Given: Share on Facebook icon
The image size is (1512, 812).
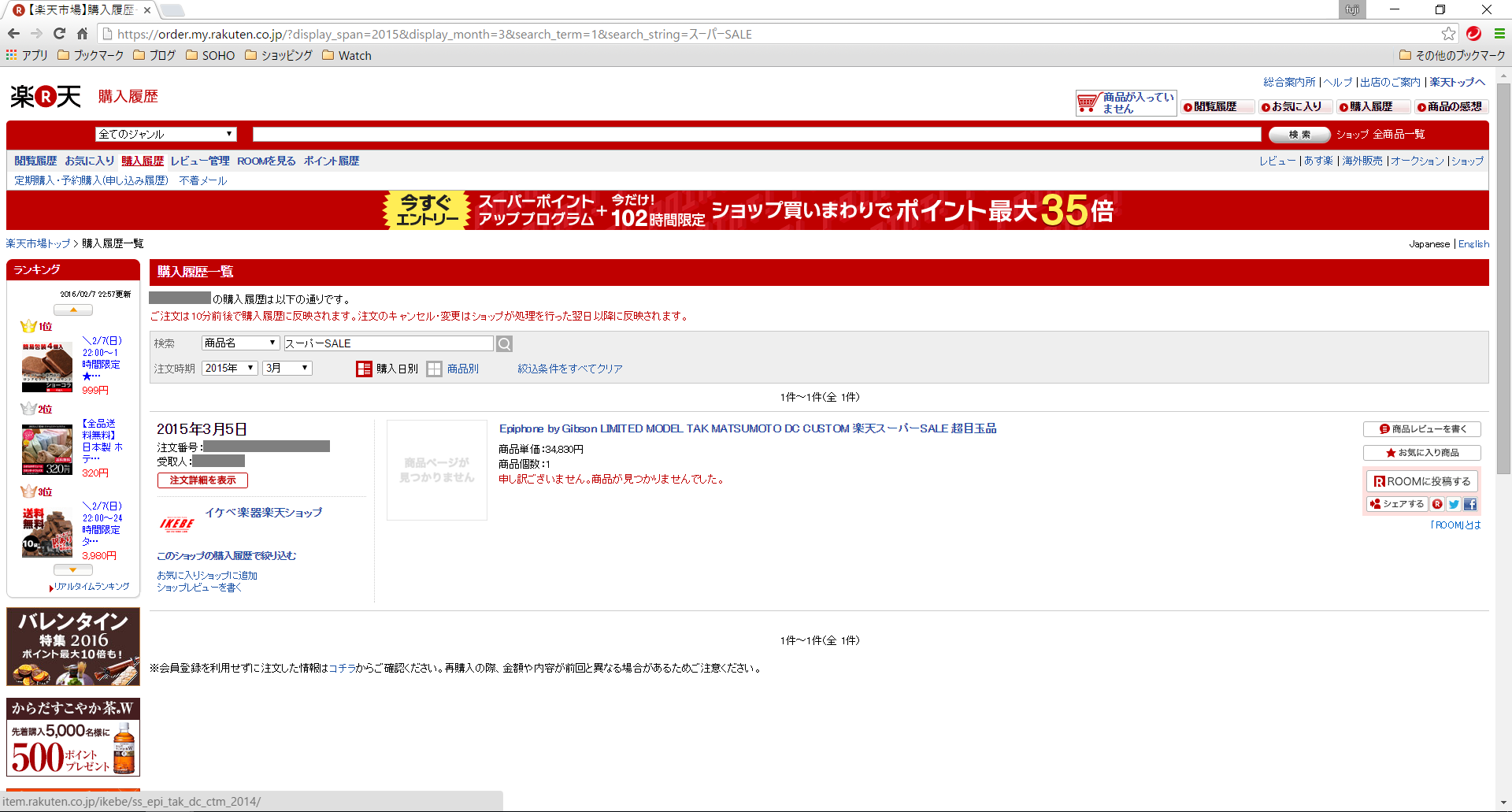Looking at the screenshot, I should tap(1470, 504).
